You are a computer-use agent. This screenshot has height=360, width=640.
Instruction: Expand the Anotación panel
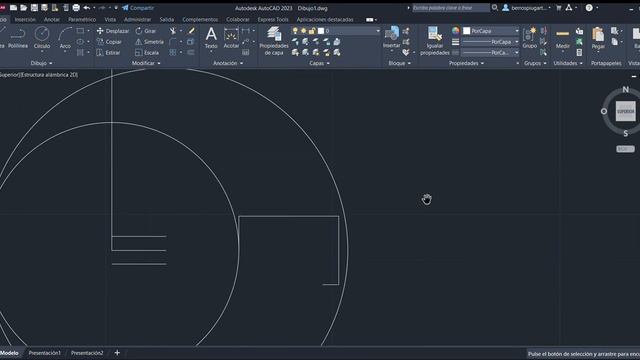[228, 63]
